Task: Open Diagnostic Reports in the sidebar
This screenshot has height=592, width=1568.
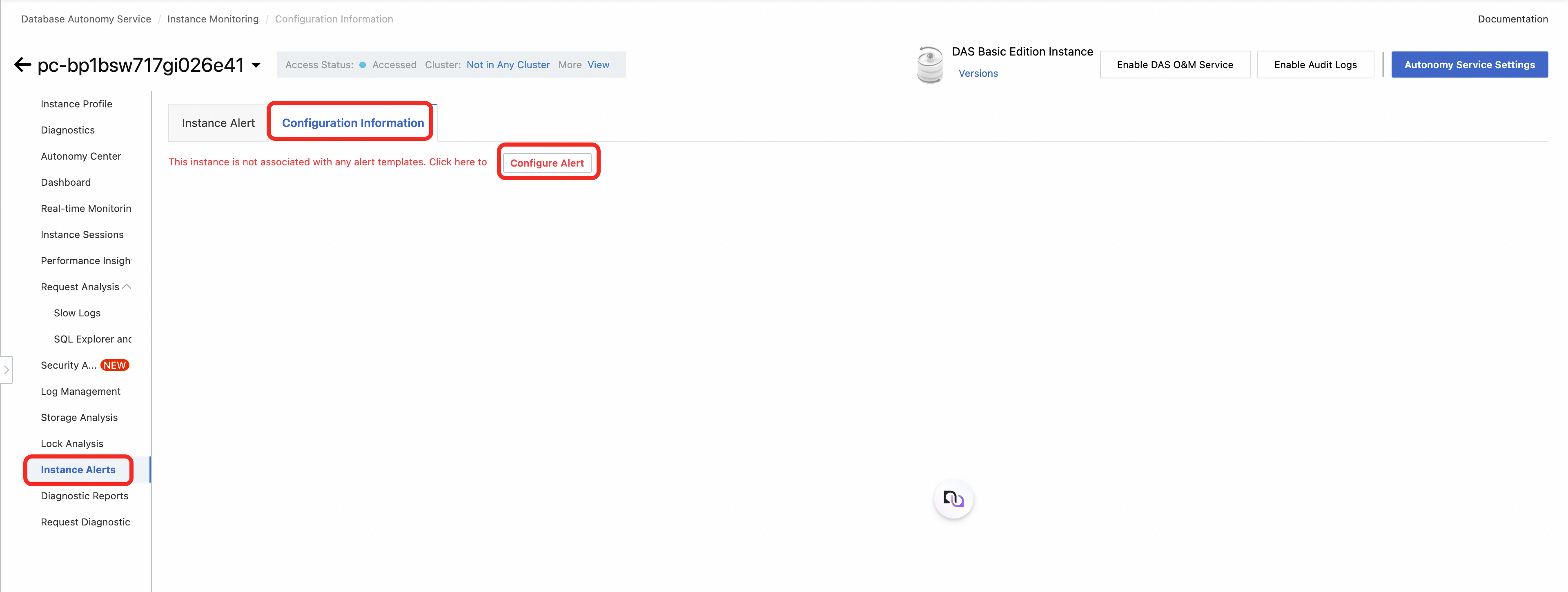Action: pos(85,496)
